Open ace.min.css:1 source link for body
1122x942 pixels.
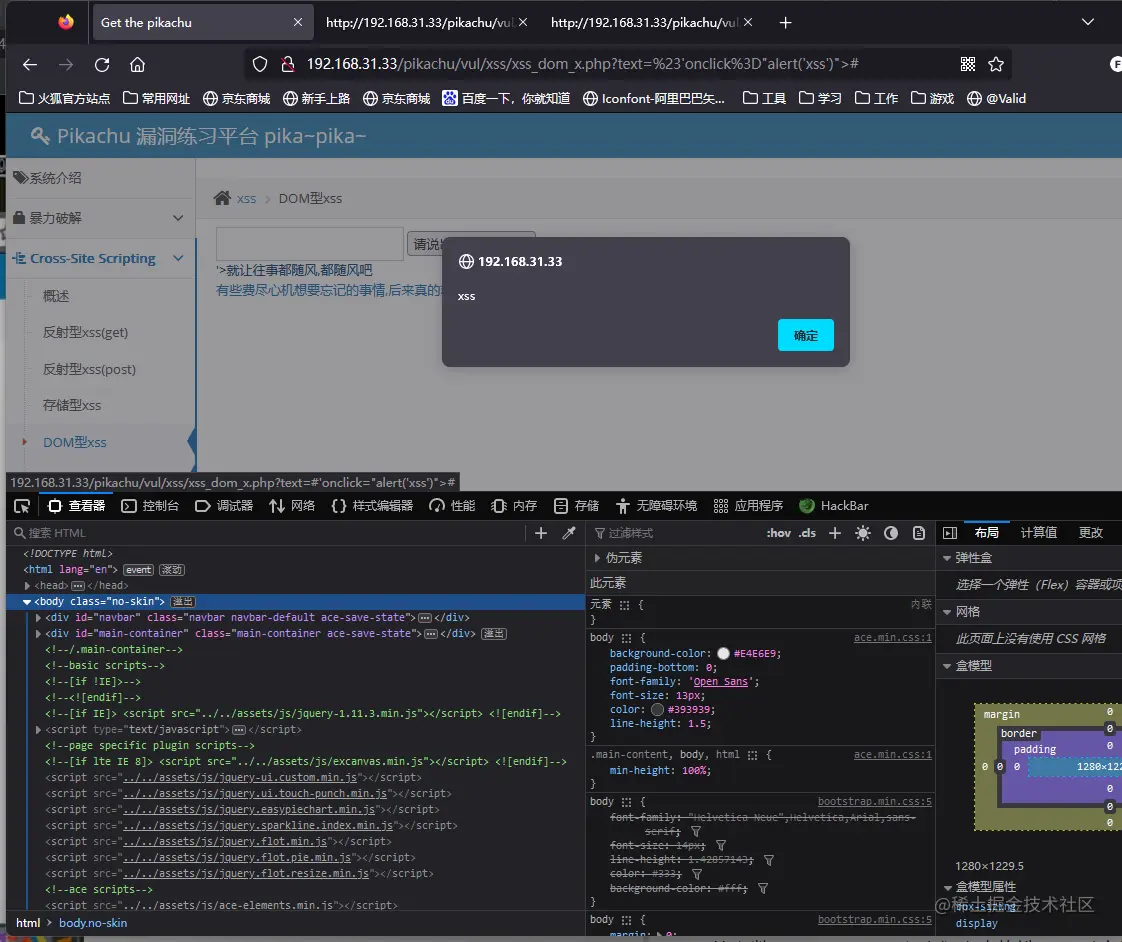892,637
